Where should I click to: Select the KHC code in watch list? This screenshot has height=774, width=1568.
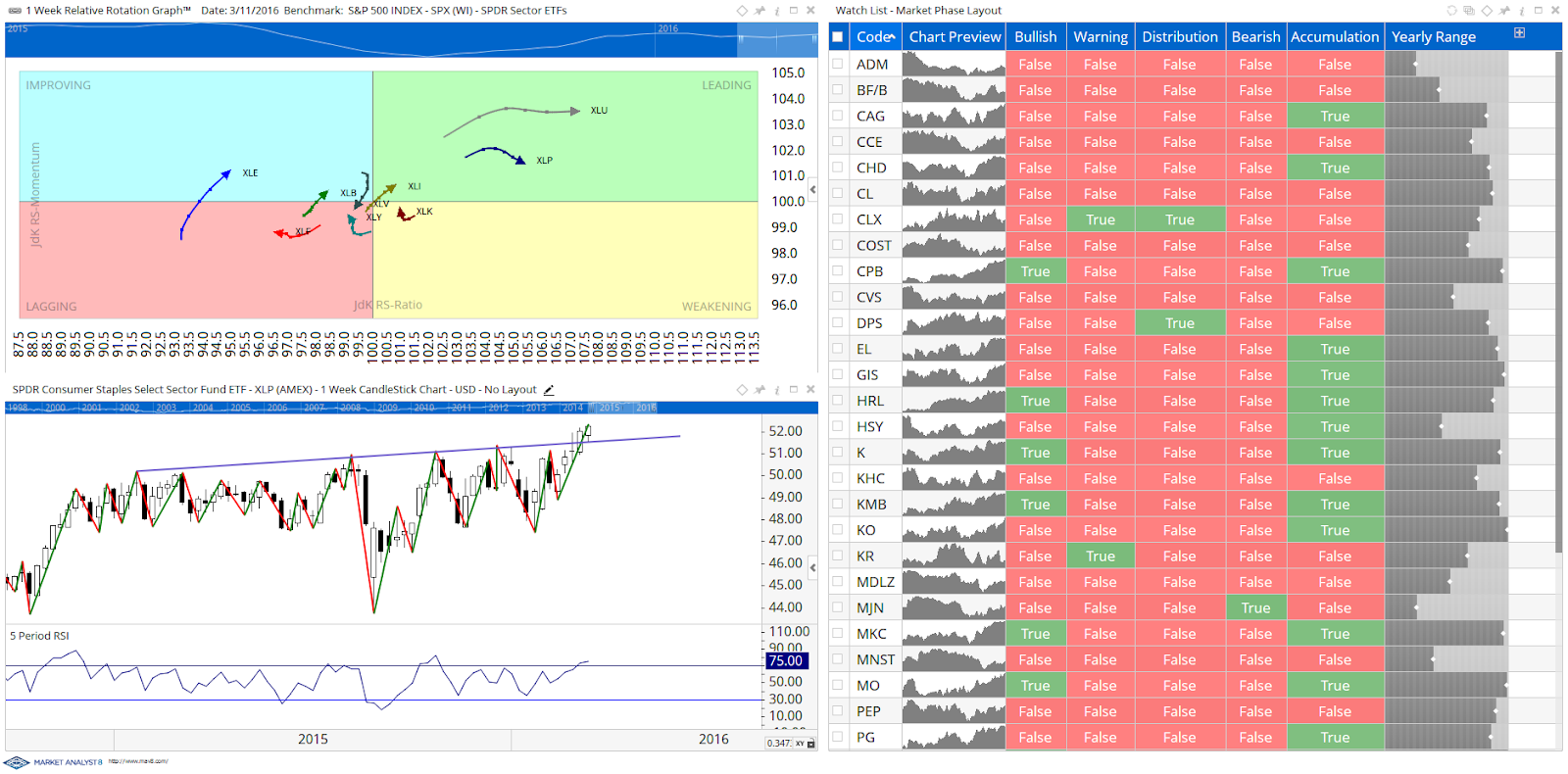coord(870,478)
